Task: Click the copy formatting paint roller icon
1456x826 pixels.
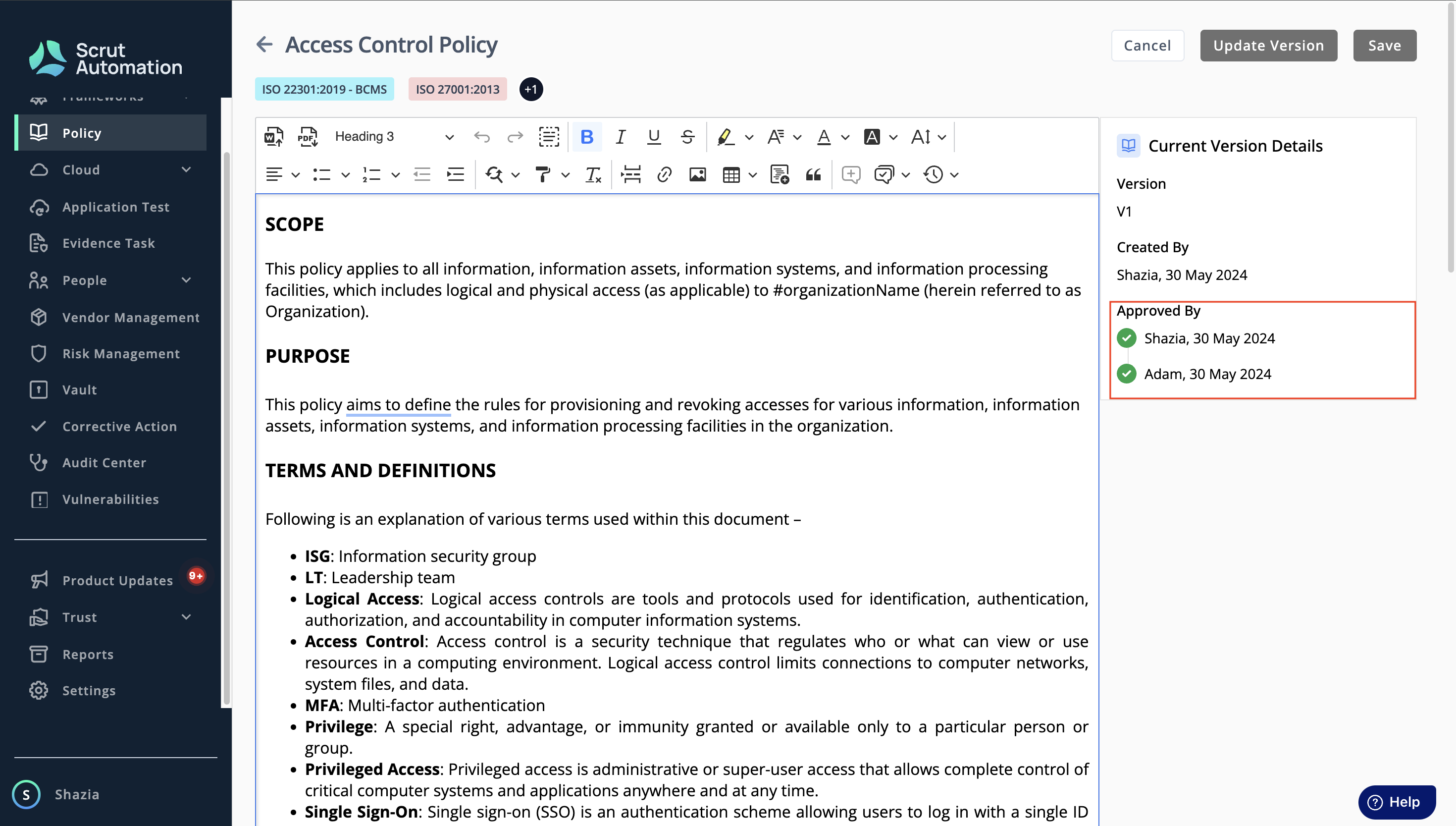Action: (543, 175)
